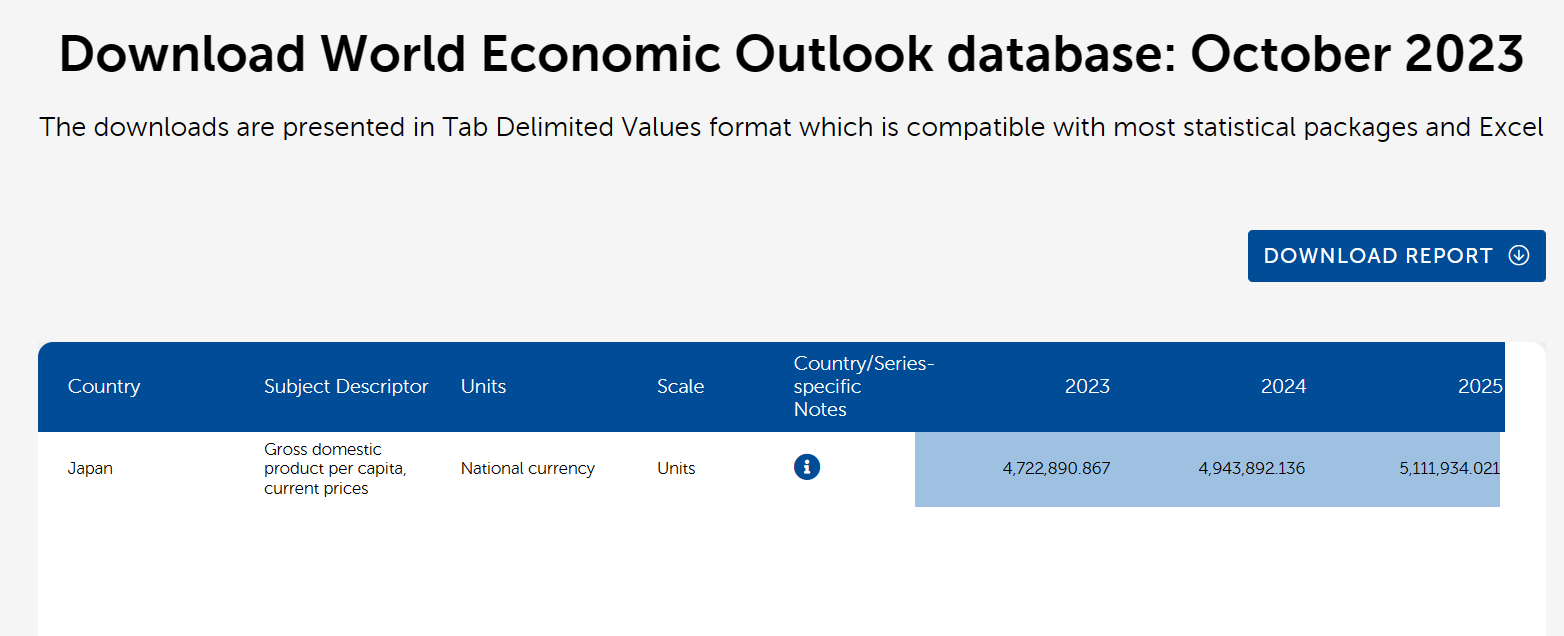Click the World Economic Outlook database page heading
Image resolution: width=1564 pixels, height=636 pixels.
point(791,55)
